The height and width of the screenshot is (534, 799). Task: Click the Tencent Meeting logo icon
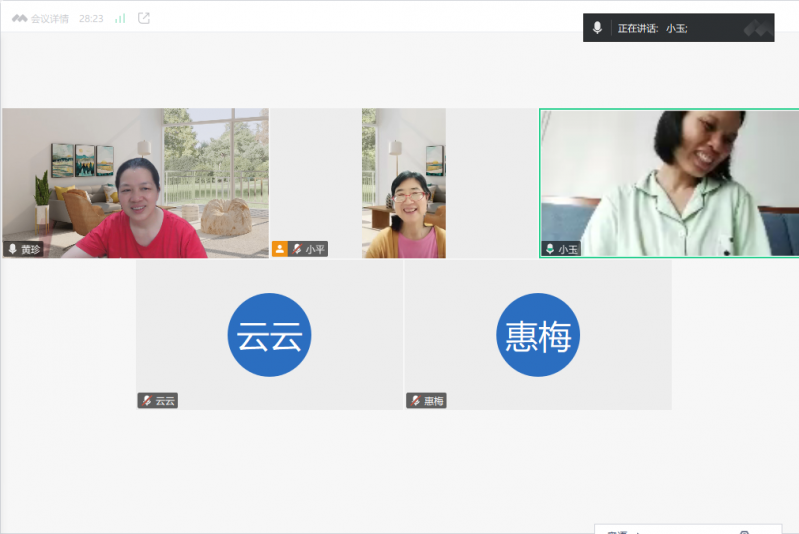point(19,18)
